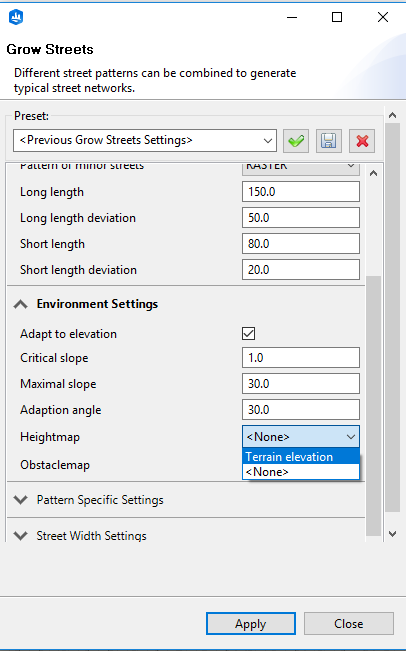Click the Close button
Screen dimensions: 406x651
pos(349,624)
